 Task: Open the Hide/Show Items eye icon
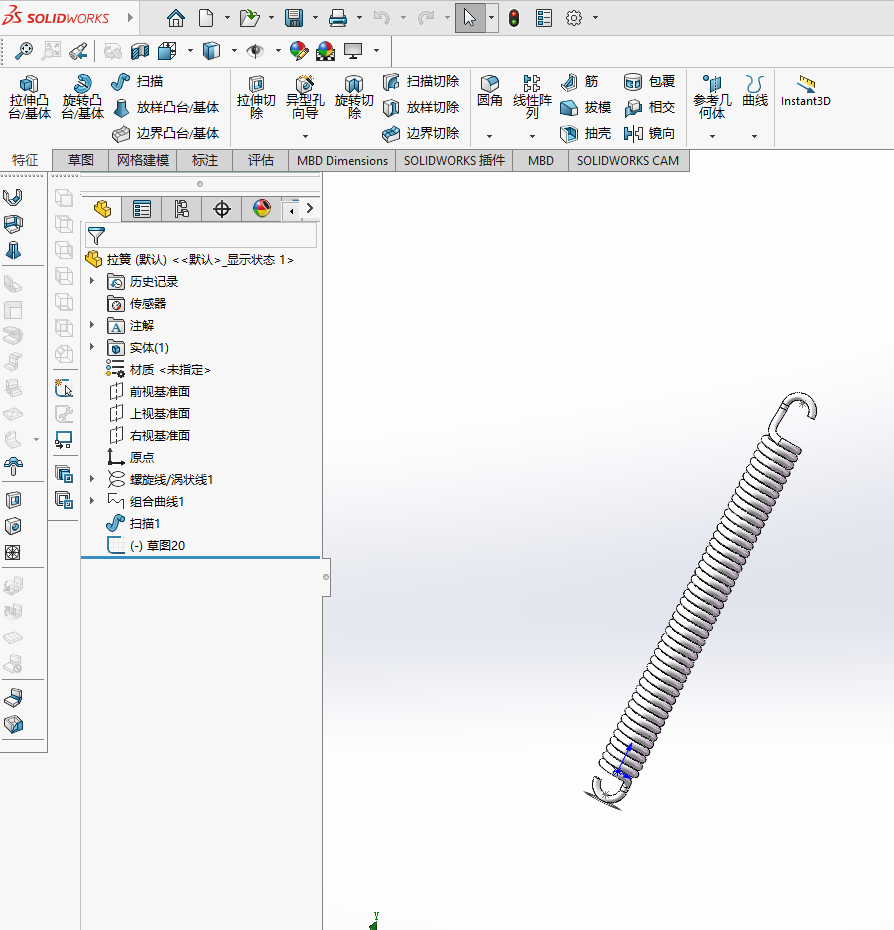tap(255, 51)
